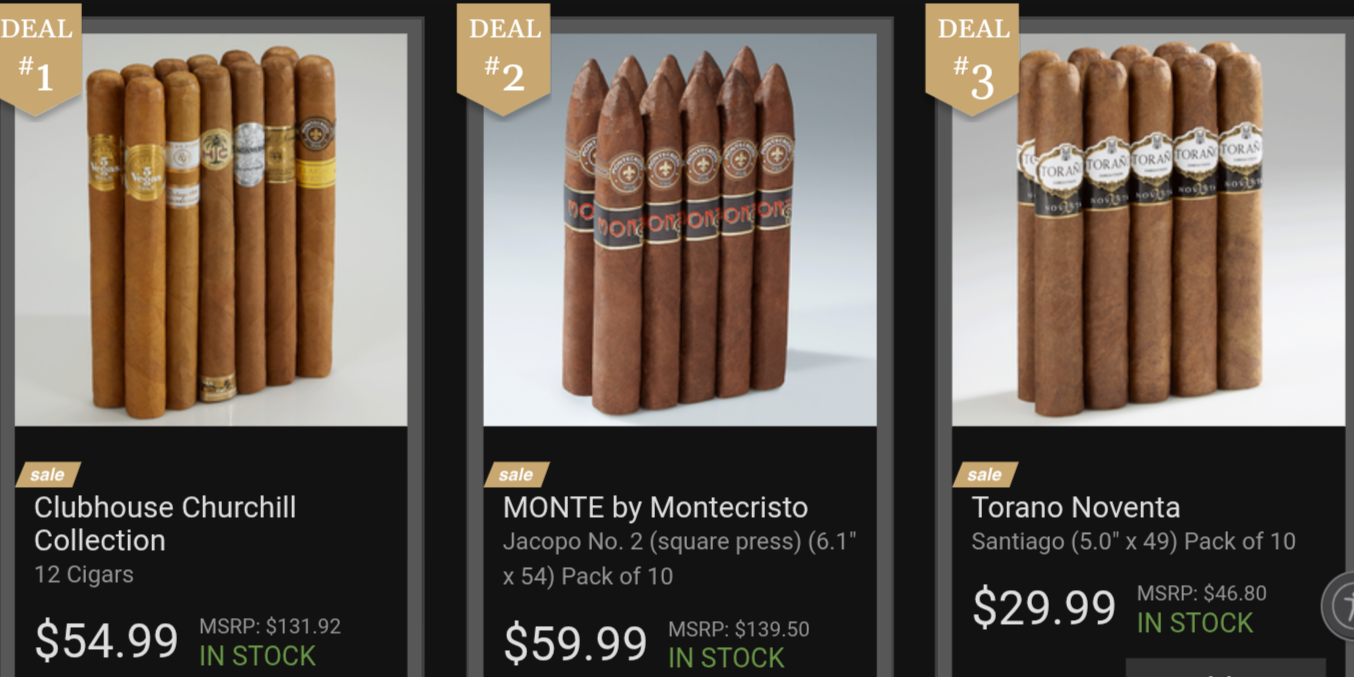Click the Jacopo No. 2 description text

pos(680,559)
